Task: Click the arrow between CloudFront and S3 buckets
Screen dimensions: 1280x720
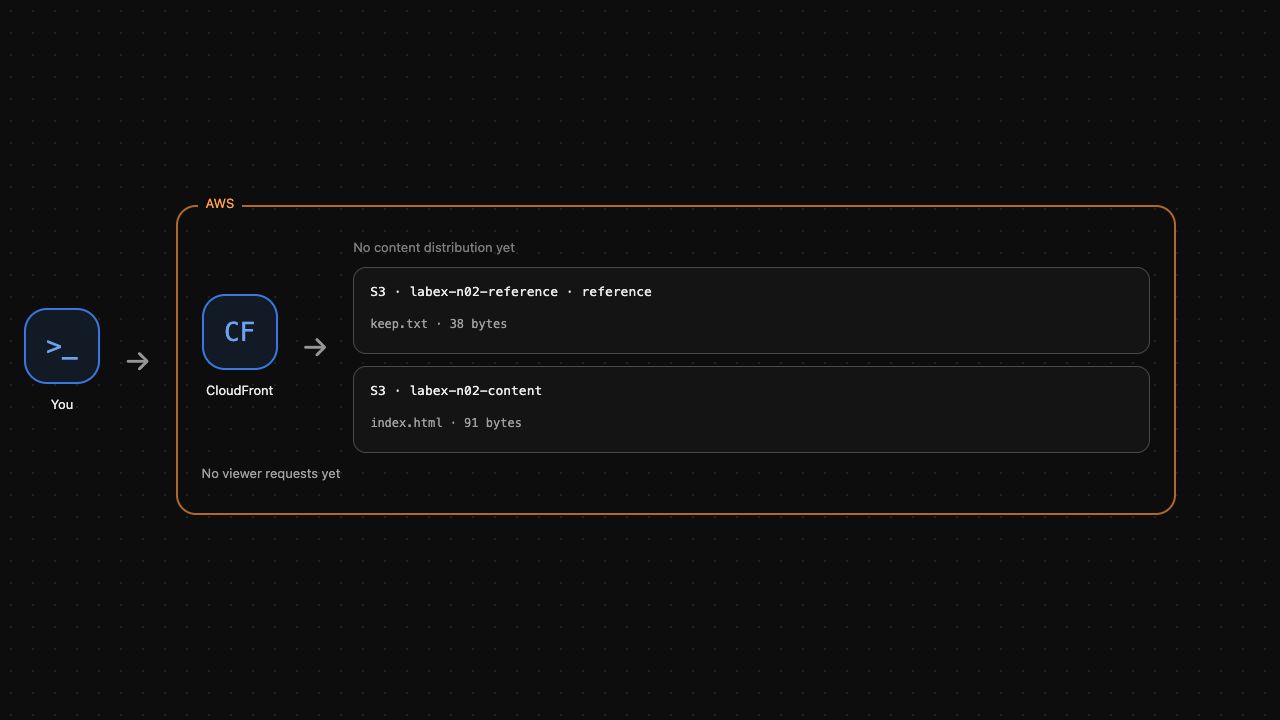Action: (315, 347)
